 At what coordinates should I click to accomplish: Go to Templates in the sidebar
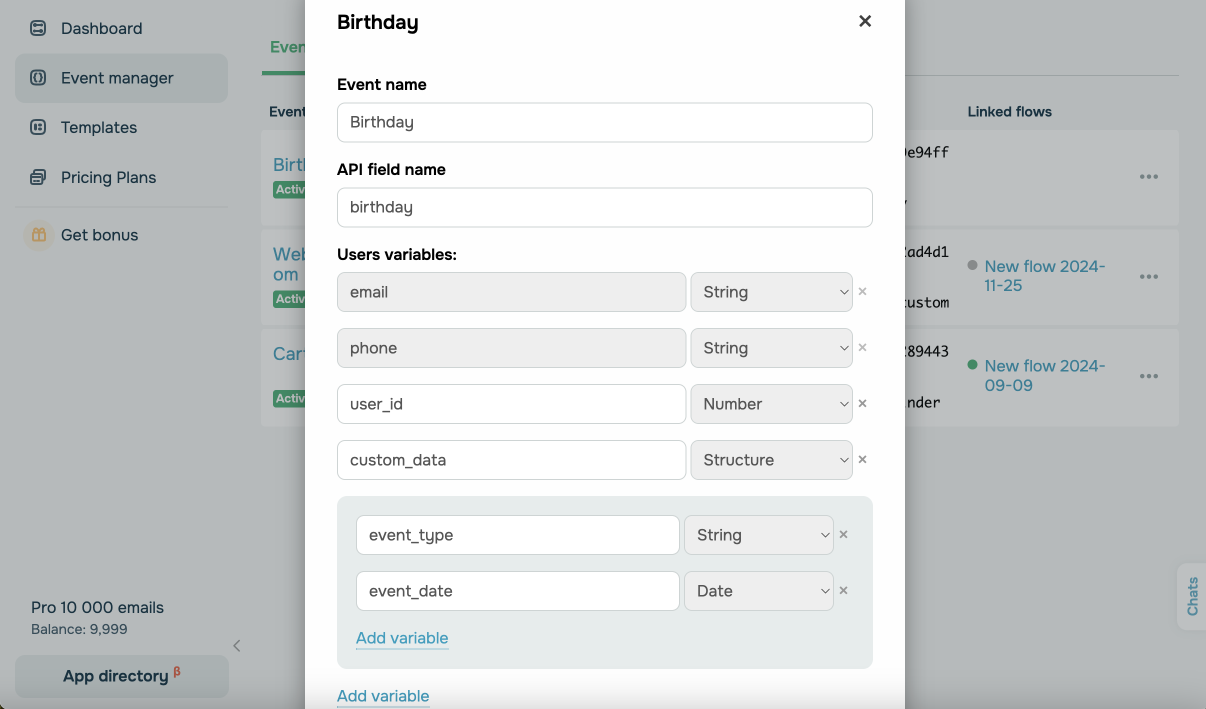(x=99, y=127)
